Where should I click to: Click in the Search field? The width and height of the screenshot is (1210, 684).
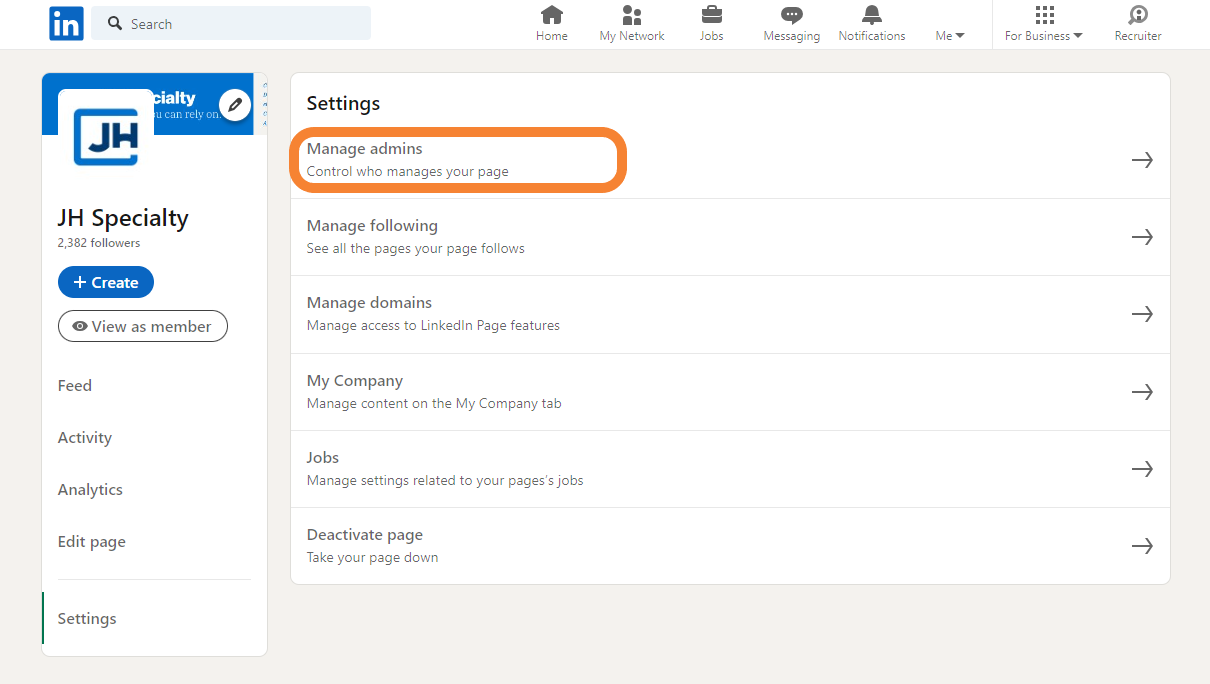pos(231,23)
